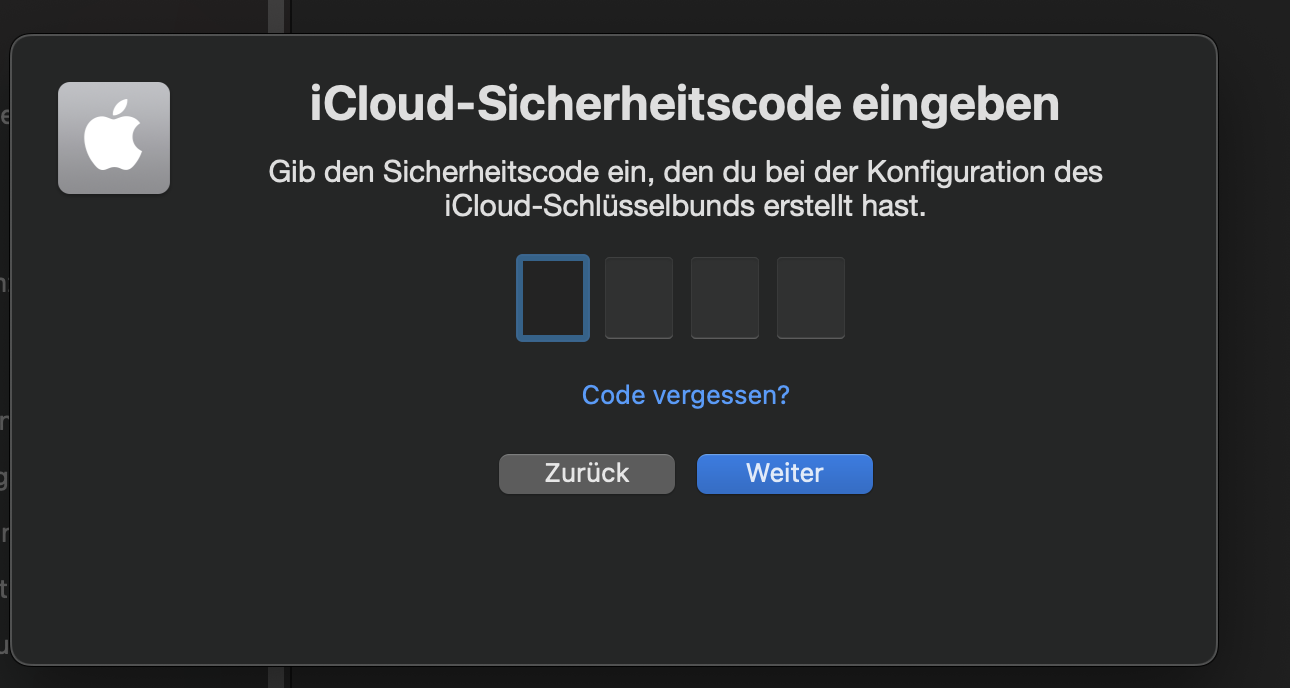Click the blue Weiter button

pyautogui.click(x=784, y=473)
